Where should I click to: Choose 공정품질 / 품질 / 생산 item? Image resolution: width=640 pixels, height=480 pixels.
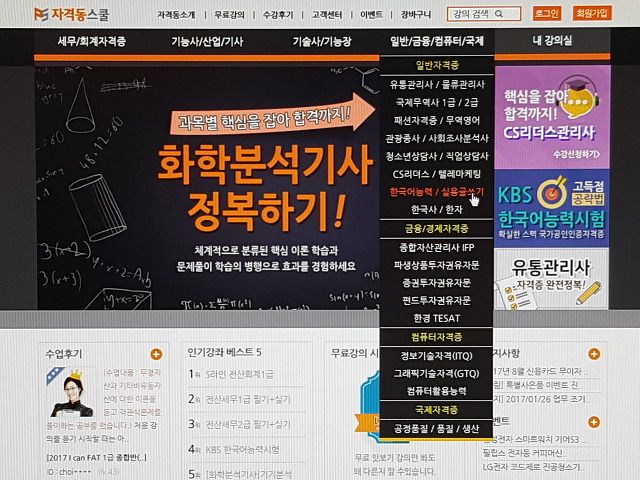(437, 429)
